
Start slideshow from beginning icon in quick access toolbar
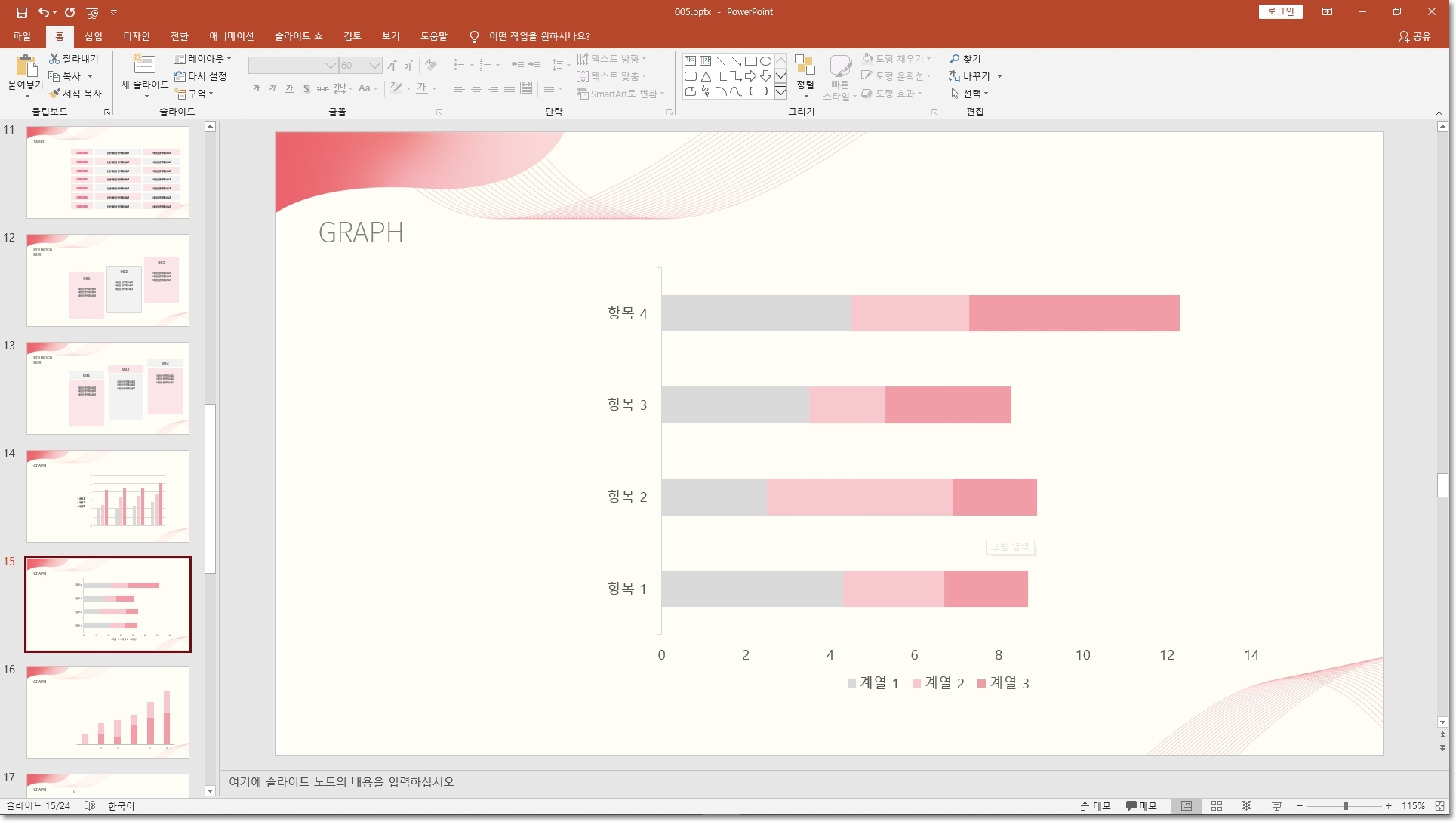click(92, 12)
